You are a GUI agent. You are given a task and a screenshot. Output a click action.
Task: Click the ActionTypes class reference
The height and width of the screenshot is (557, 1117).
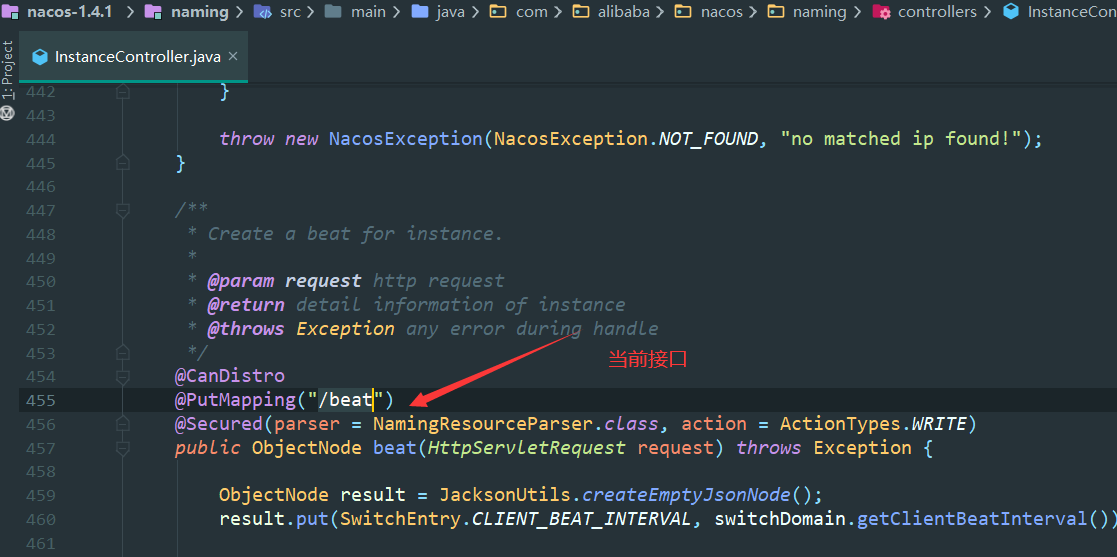[x=841, y=425]
